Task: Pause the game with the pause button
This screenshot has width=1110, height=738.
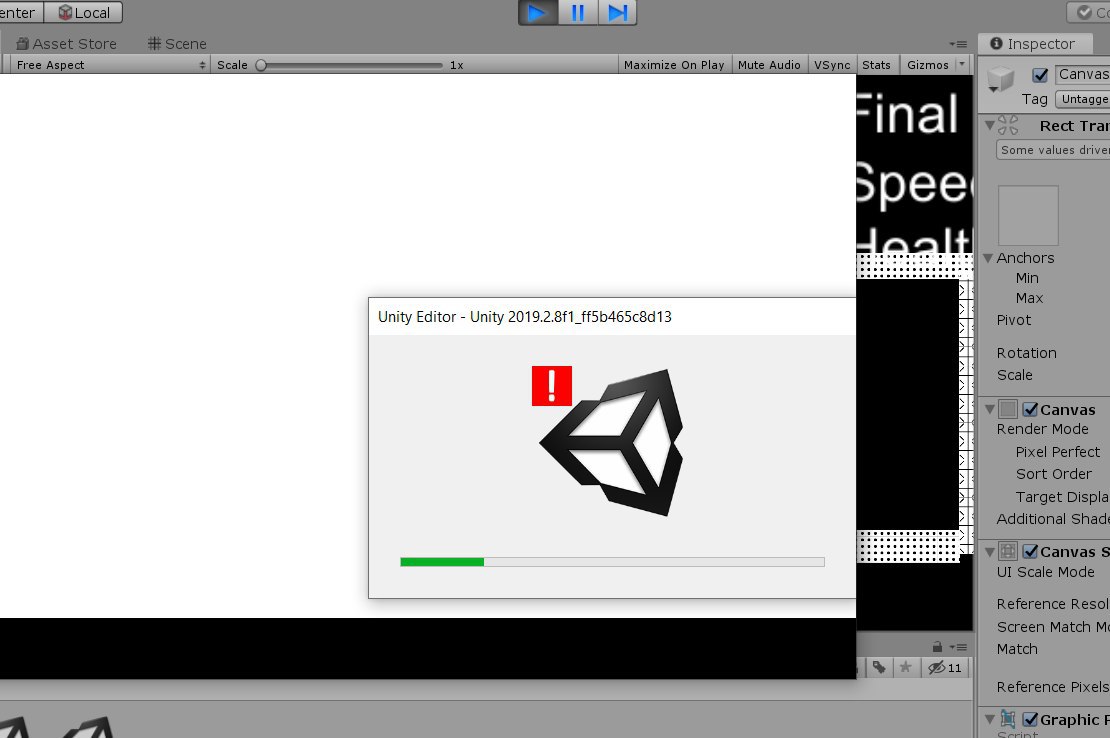Action: pos(578,13)
